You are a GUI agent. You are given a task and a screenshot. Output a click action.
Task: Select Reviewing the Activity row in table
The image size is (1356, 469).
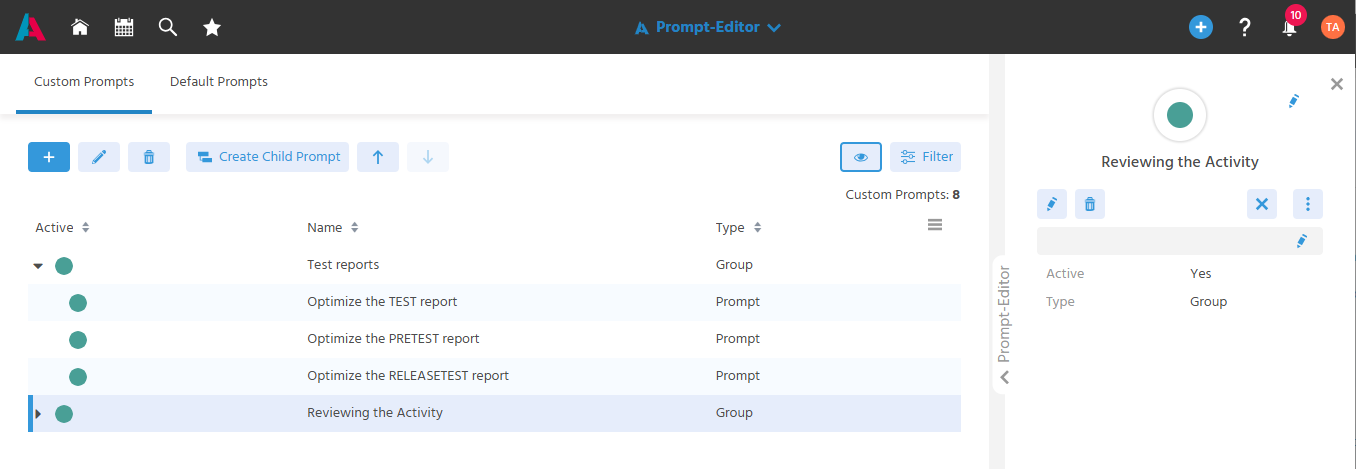click(494, 413)
